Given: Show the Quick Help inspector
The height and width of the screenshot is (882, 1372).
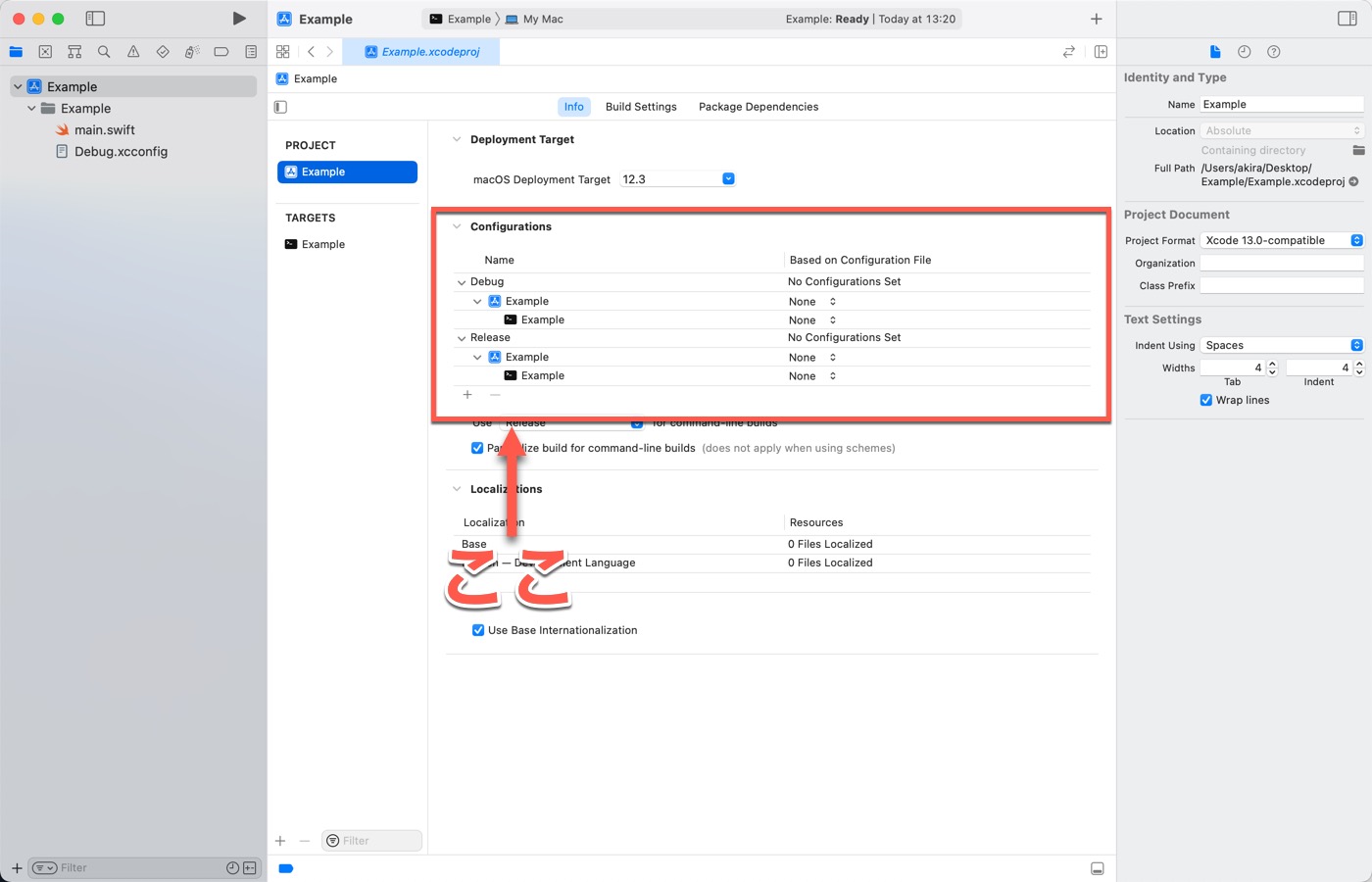Looking at the screenshot, I should [x=1274, y=52].
